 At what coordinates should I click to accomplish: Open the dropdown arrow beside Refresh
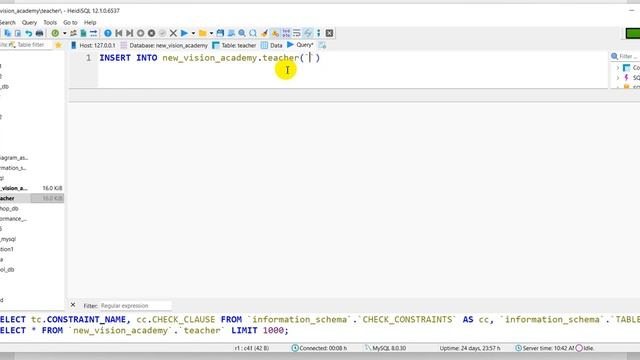(64, 33)
